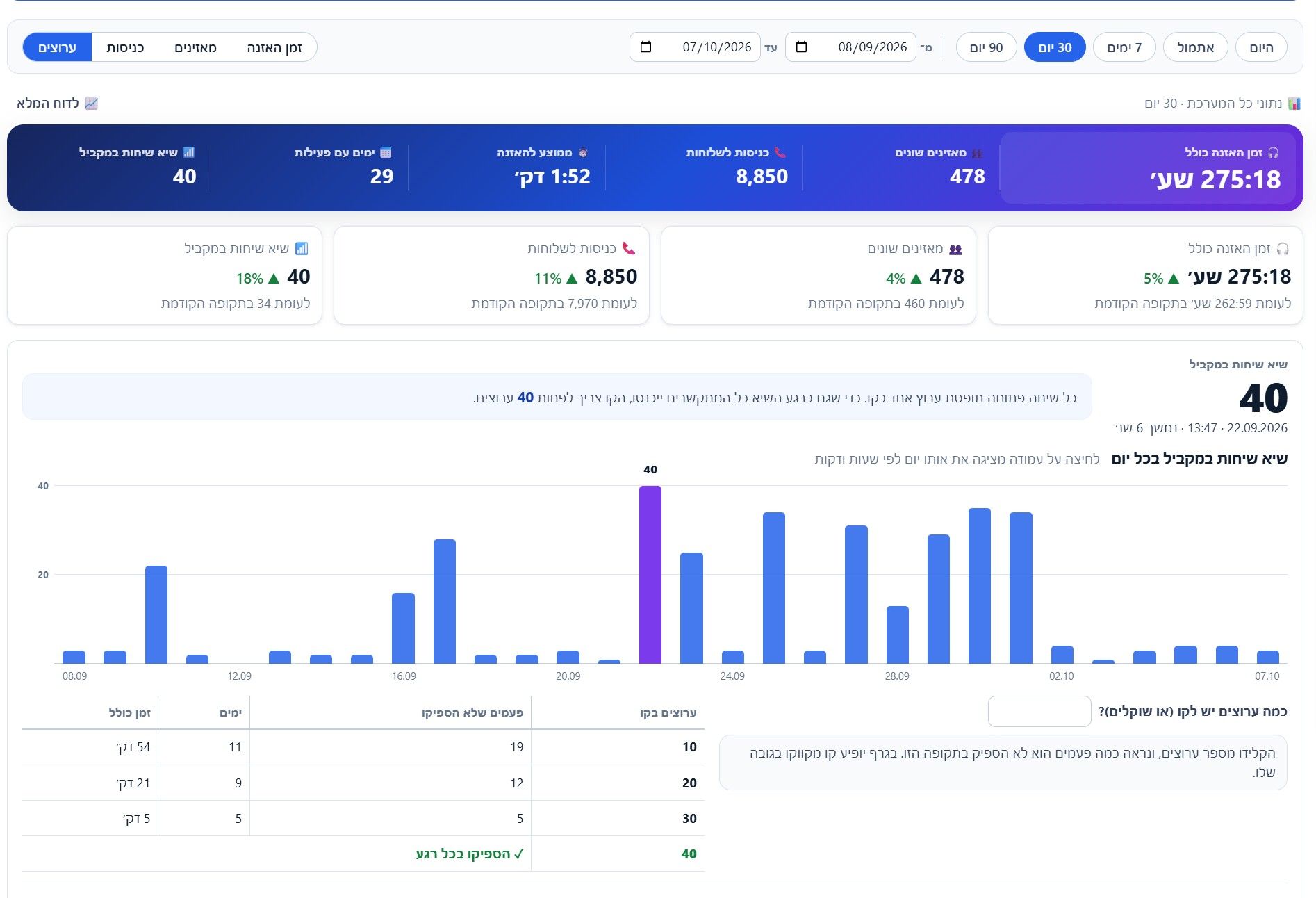
Task: Click the start date field 08/09/2026
Action: point(850,47)
